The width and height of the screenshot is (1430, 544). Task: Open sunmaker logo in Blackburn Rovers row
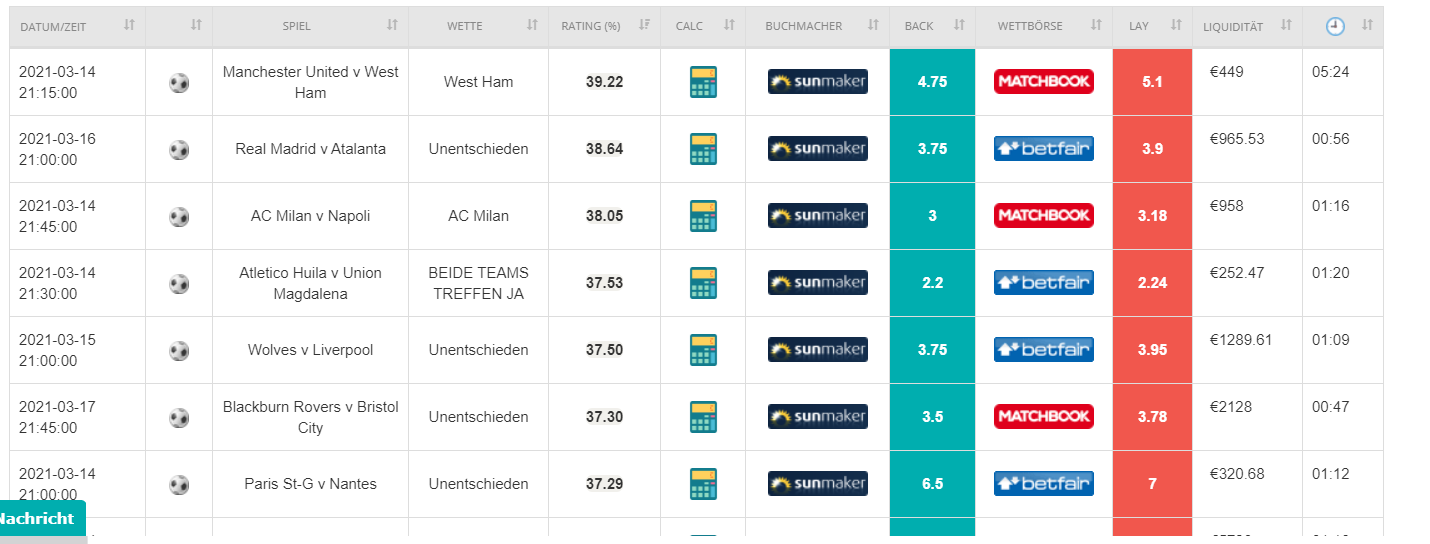tap(818, 417)
